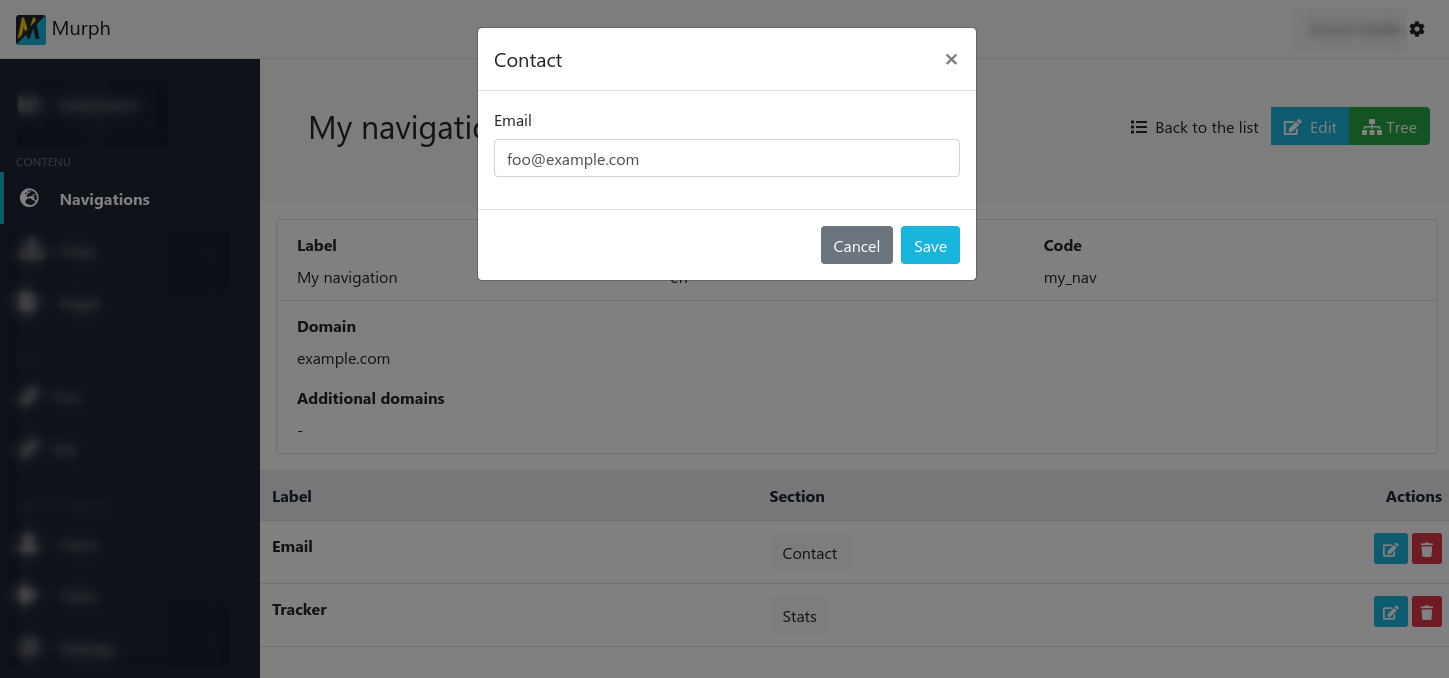Save the contact email setting
The width and height of the screenshot is (1449, 678).
click(930, 246)
